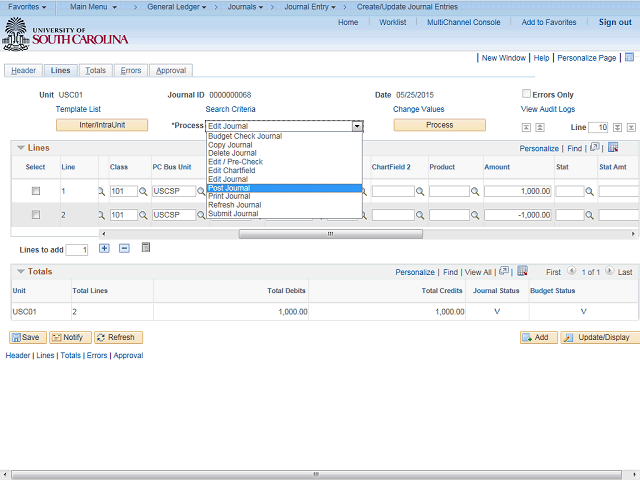Click the Process button
The width and height of the screenshot is (640, 480).
439,125
